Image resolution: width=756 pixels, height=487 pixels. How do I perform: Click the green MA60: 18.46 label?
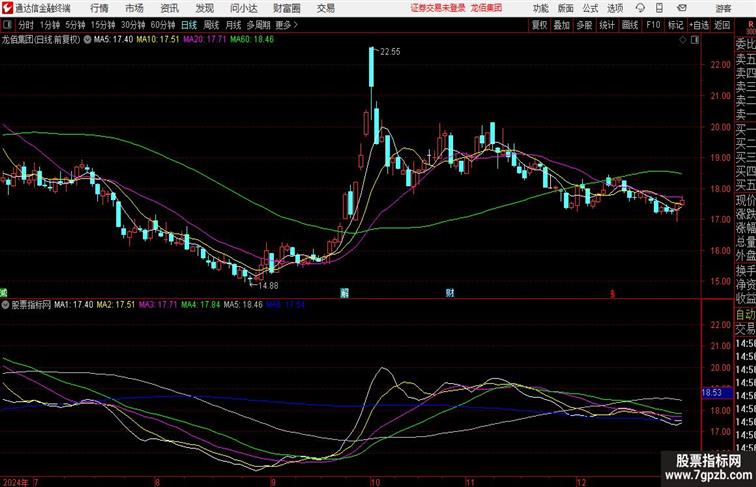[252, 40]
